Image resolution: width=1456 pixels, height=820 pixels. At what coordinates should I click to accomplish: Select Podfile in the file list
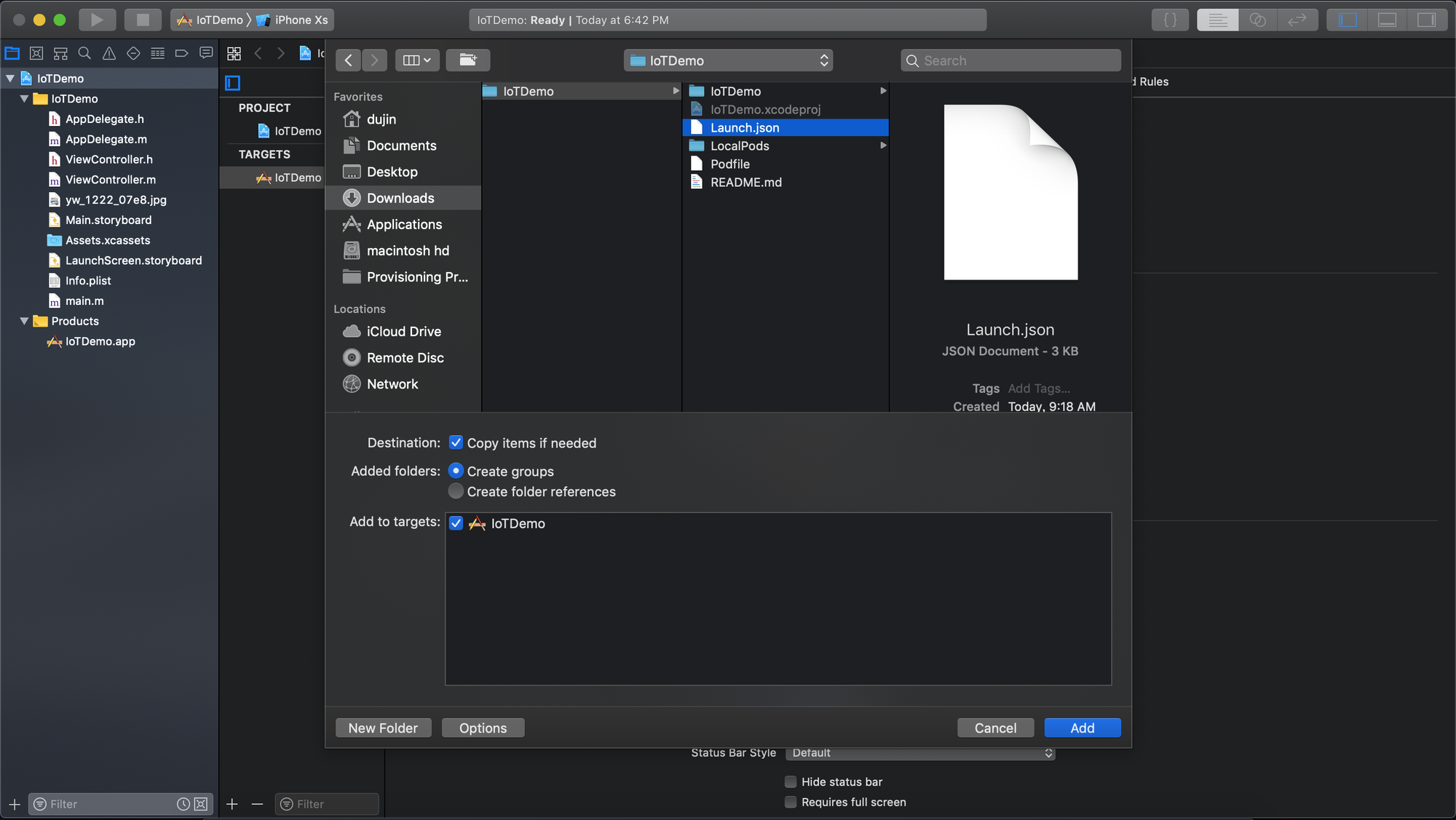pyautogui.click(x=786, y=164)
